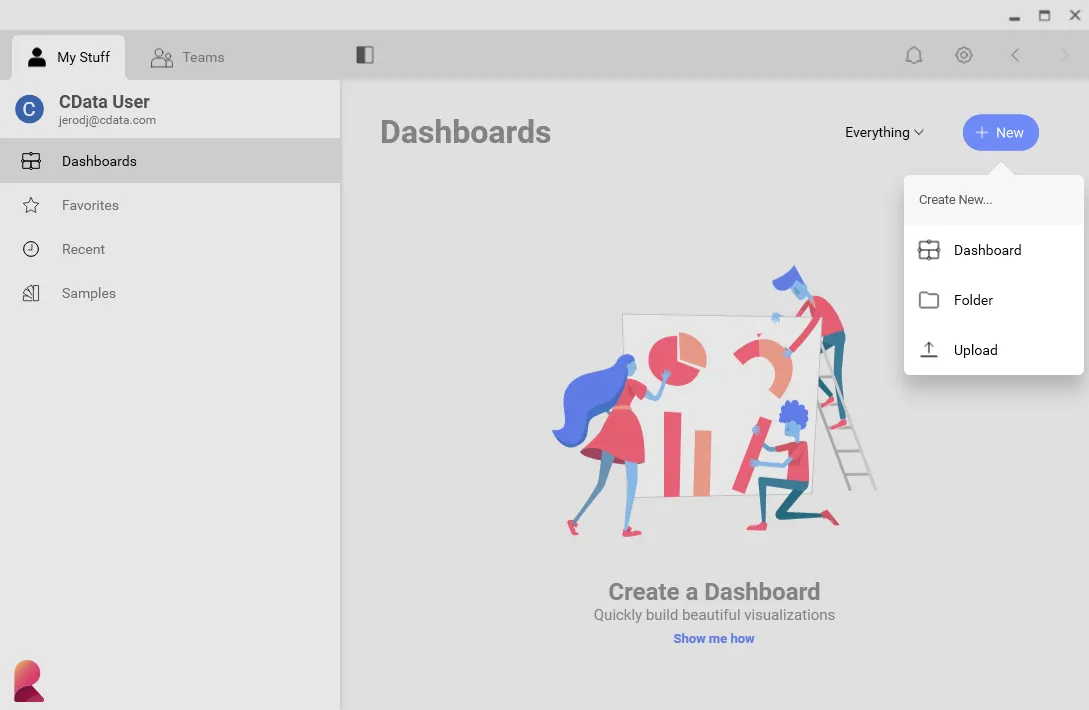Select Dashboard from the Create New menu
1089x710 pixels.
[x=988, y=250]
